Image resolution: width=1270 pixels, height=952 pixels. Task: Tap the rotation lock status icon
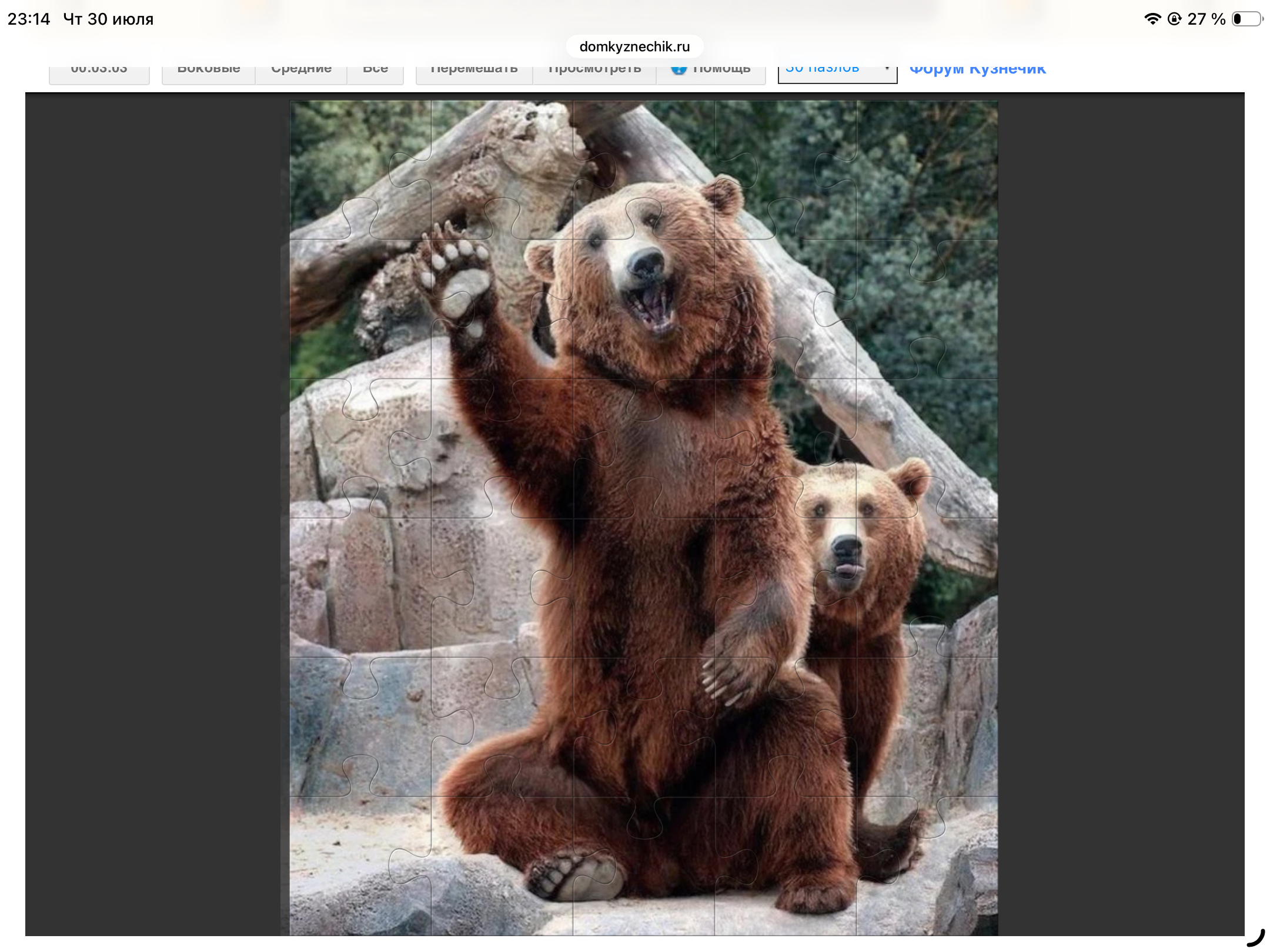tap(1174, 19)
